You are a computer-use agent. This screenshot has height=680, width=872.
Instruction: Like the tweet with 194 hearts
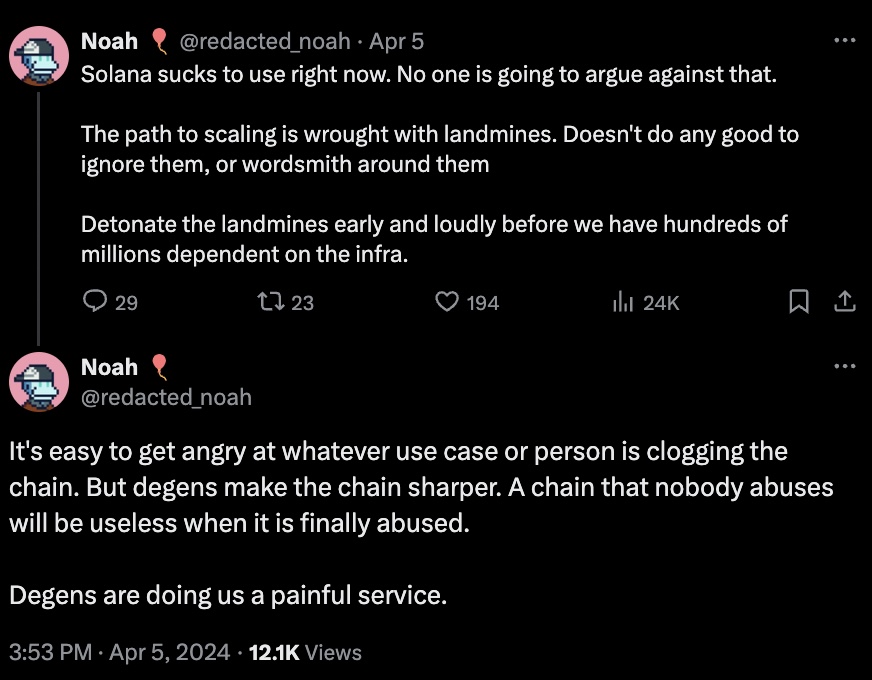pos(447,302)
